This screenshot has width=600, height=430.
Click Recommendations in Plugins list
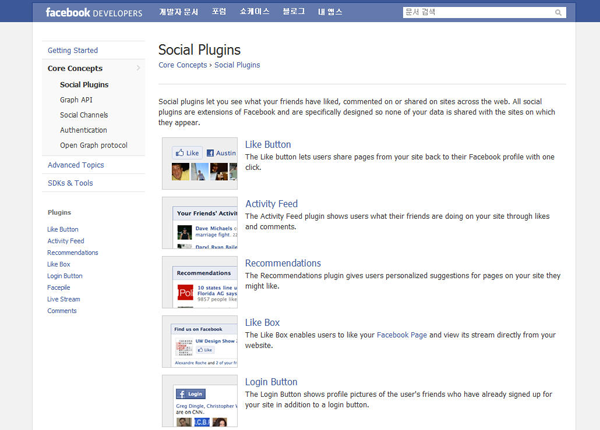[73, 252]
